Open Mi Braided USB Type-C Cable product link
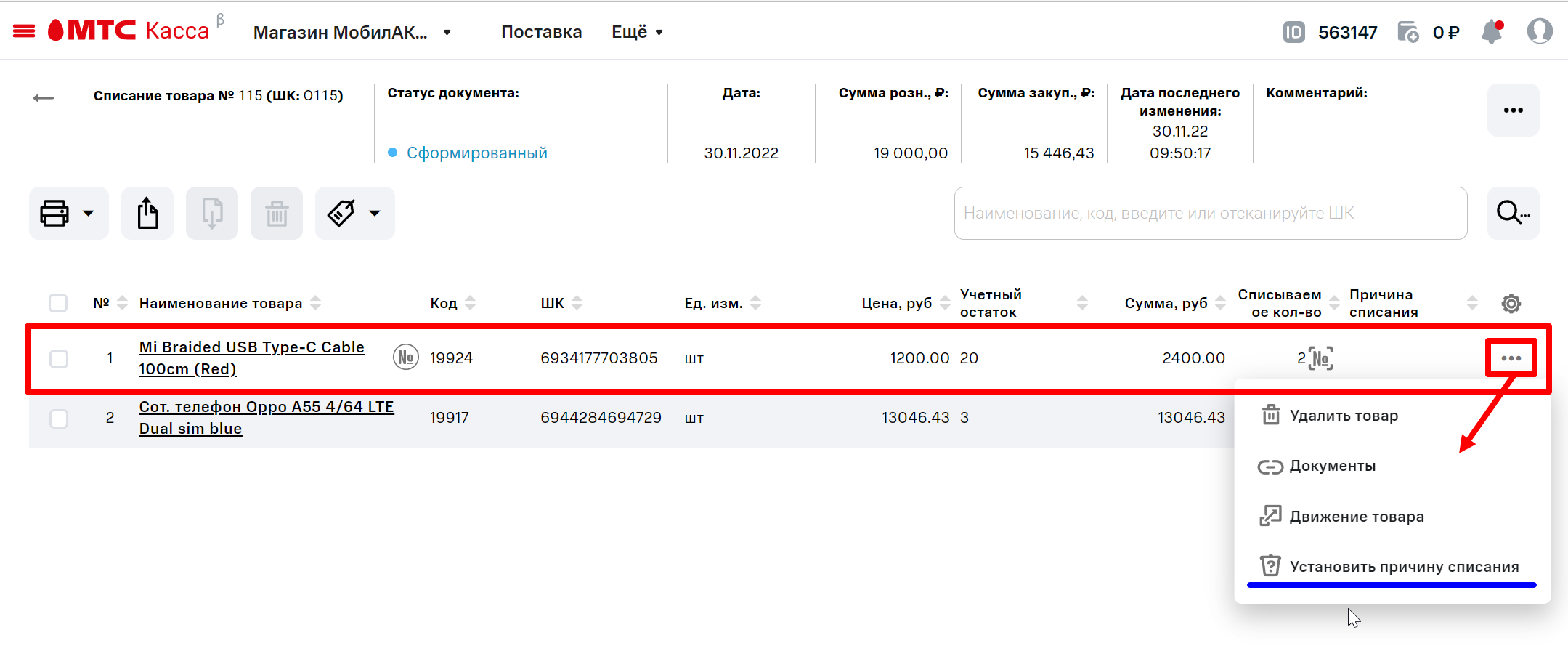The height and width of the screenshot is (662, 1568). 251,358
